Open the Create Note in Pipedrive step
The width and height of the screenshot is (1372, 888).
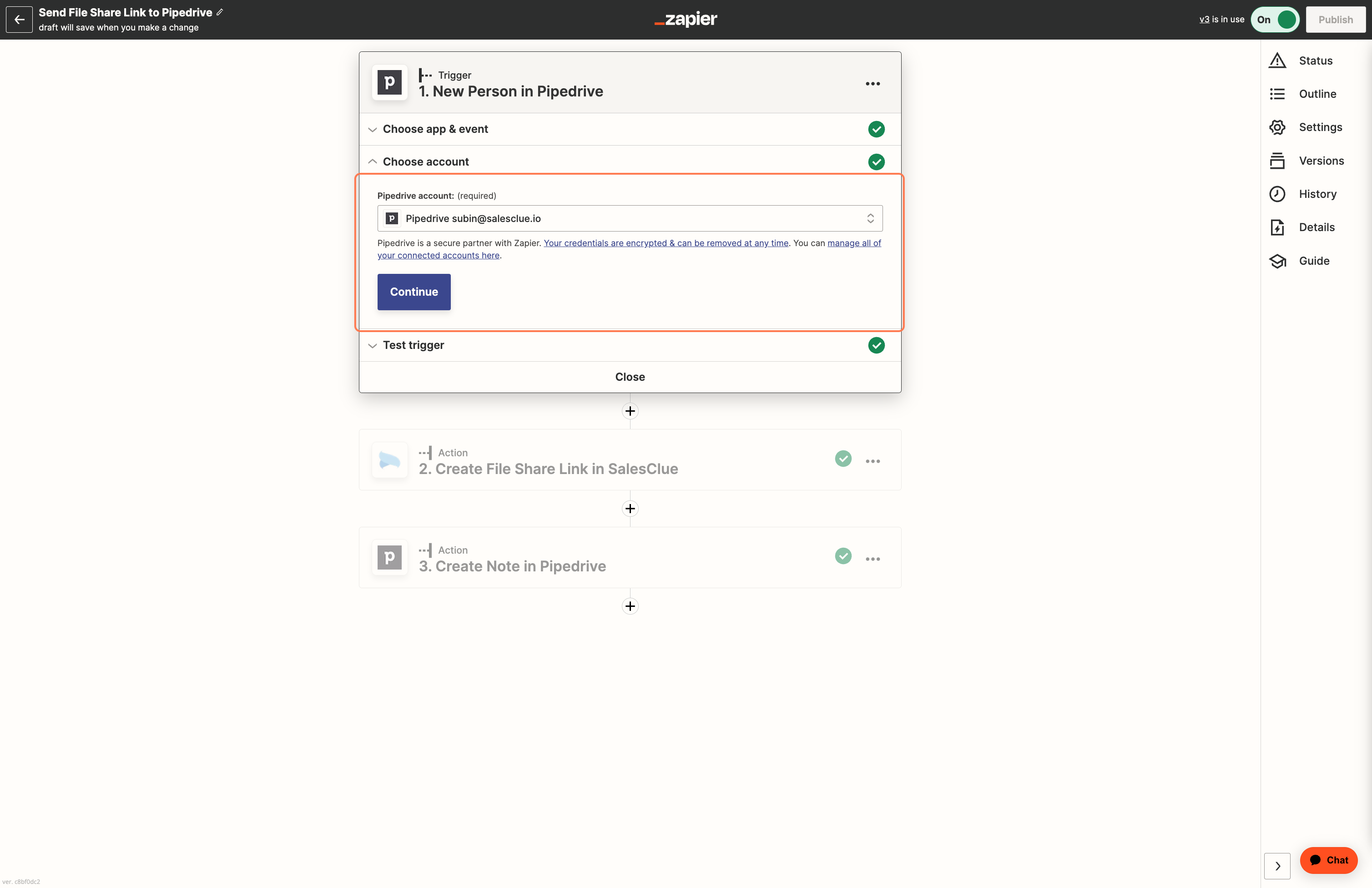pyautogui.click(x=630, y=558)
